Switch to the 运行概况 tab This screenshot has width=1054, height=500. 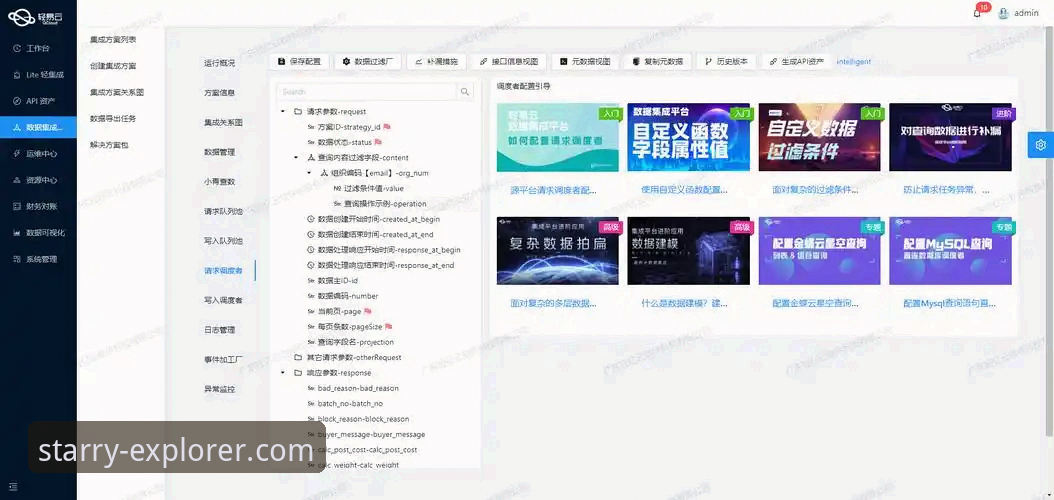[219, 63]
